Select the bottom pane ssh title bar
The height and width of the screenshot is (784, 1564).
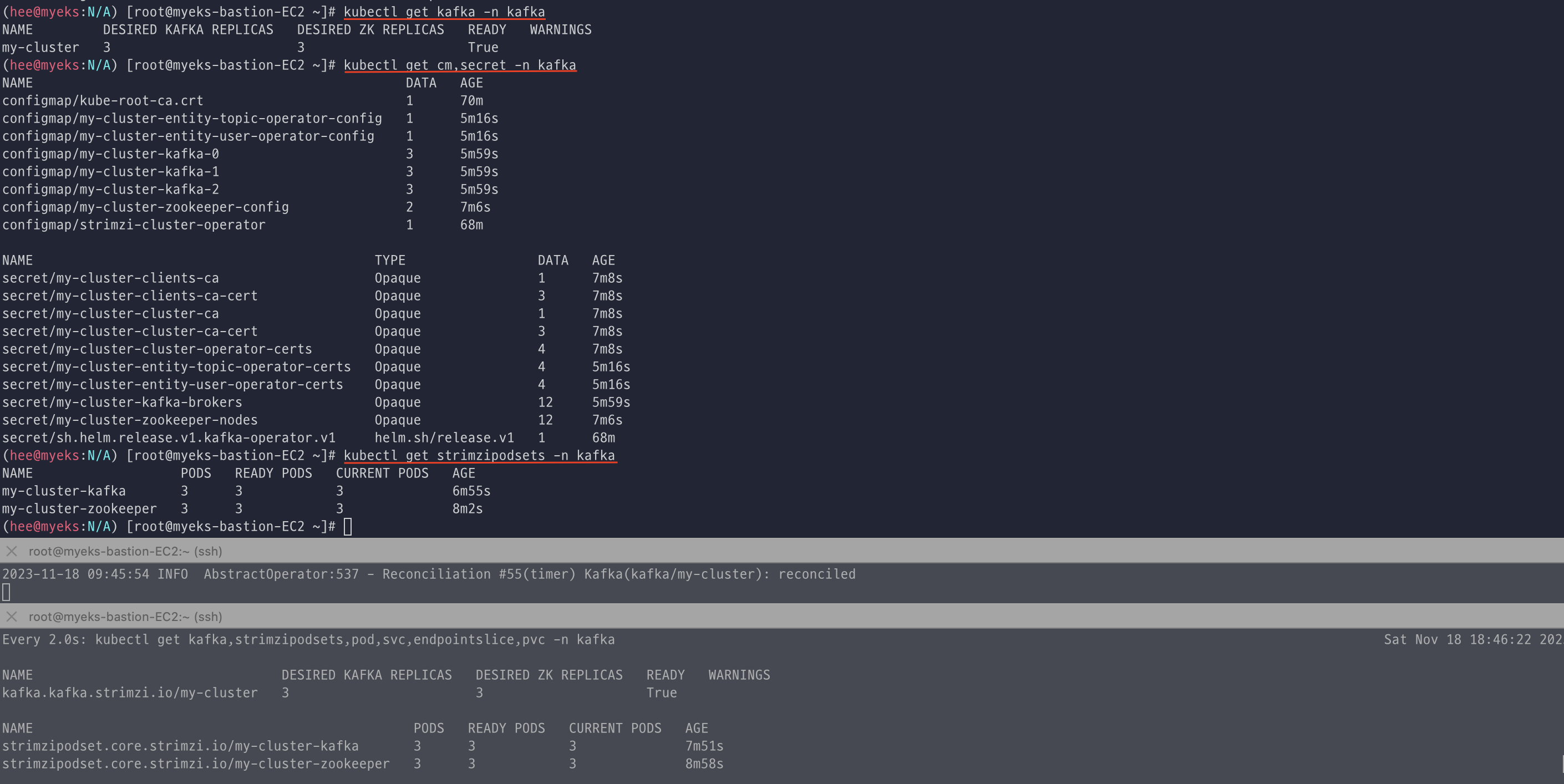click(125, 617)
